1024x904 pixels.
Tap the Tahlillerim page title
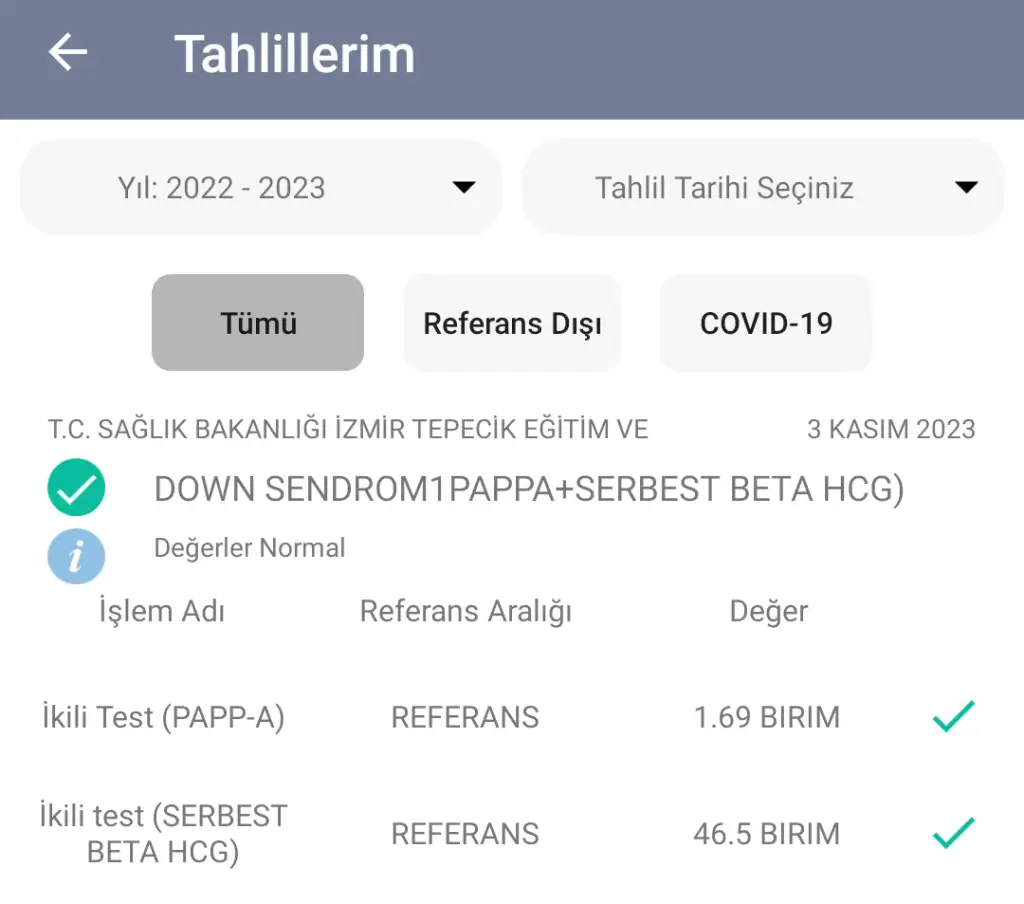coord(294,53)
